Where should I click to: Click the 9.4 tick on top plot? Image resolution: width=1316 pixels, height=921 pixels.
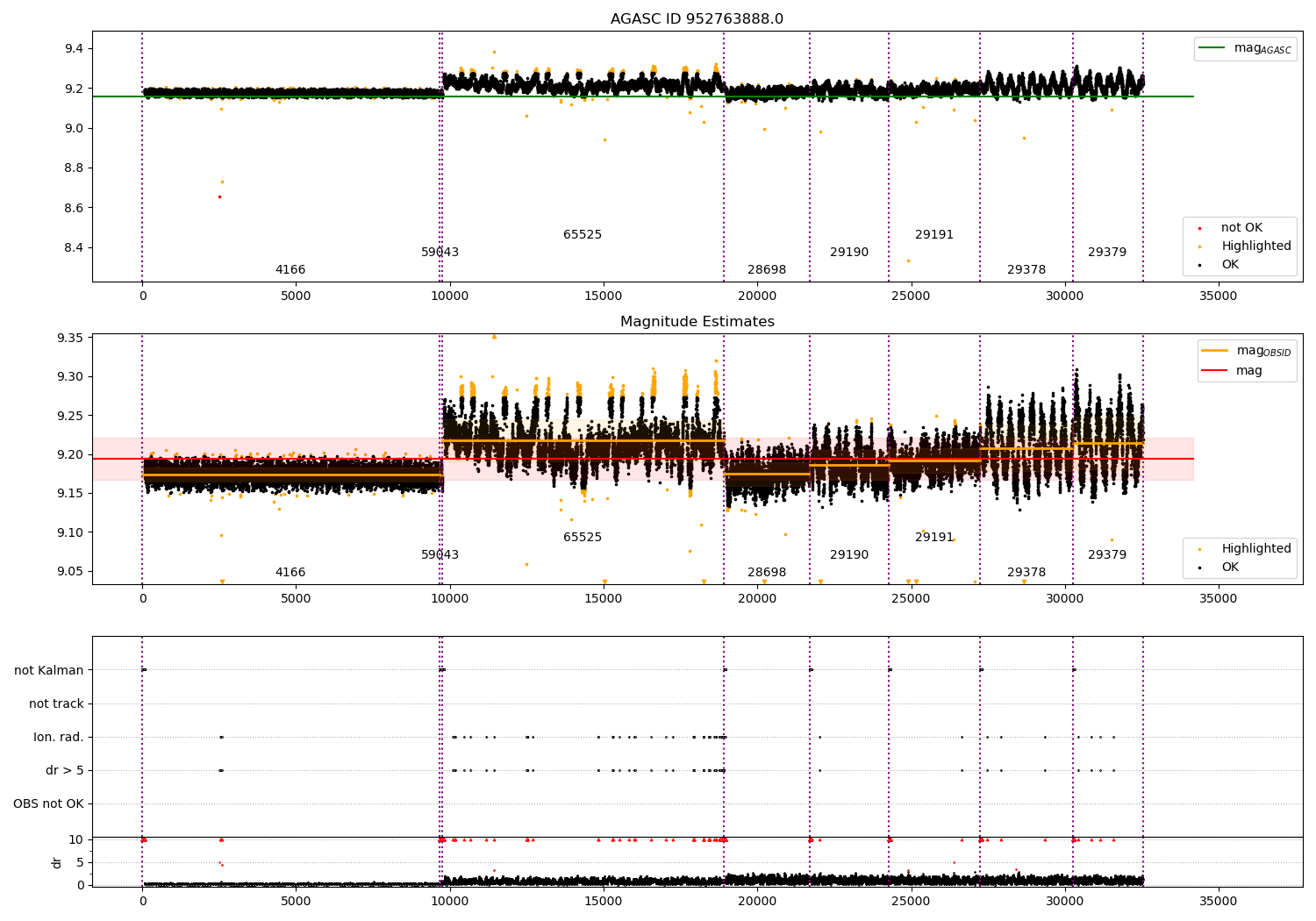(74, 49)
